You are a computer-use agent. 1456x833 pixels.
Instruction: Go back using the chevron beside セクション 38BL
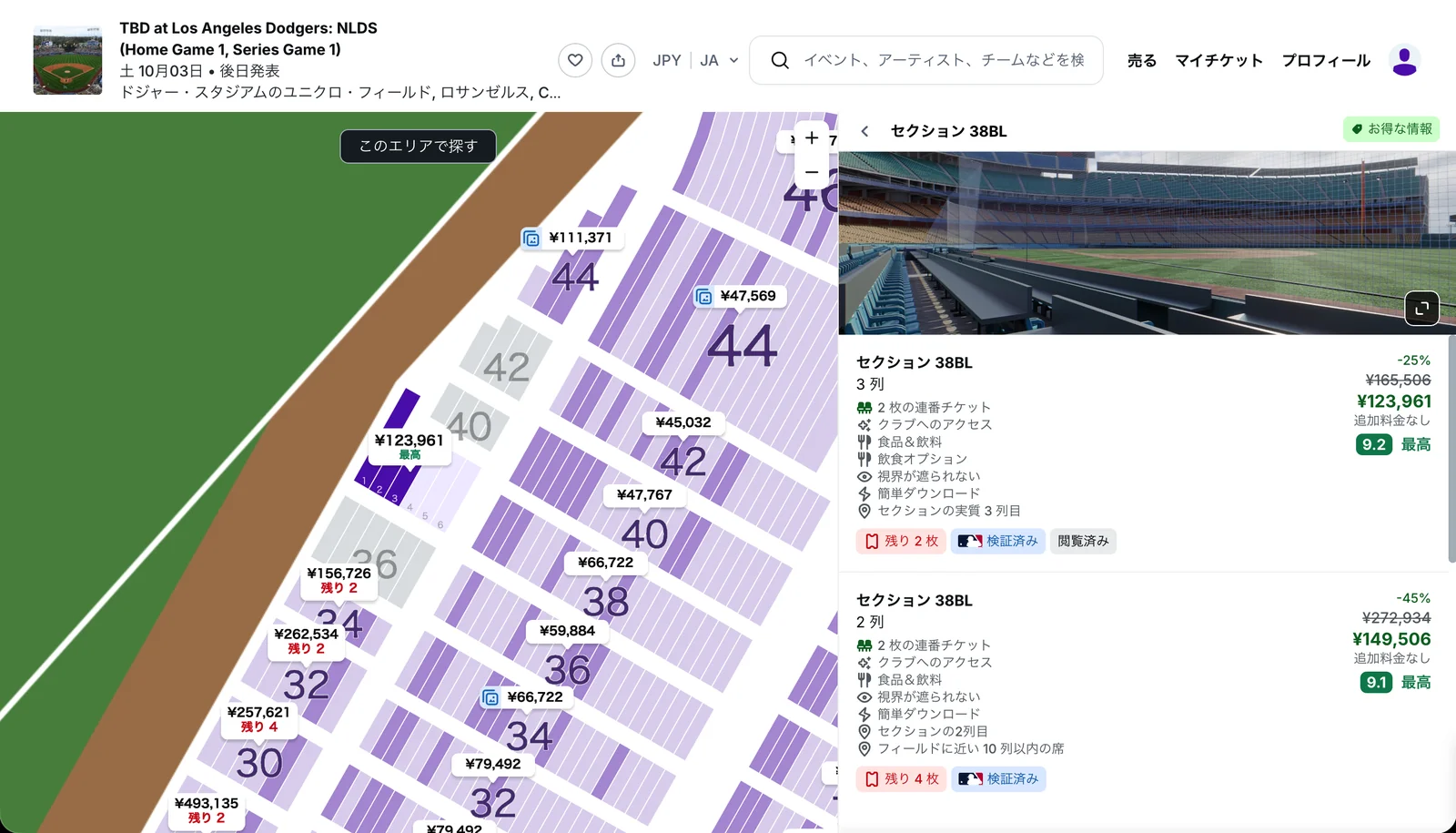(864, 131)
